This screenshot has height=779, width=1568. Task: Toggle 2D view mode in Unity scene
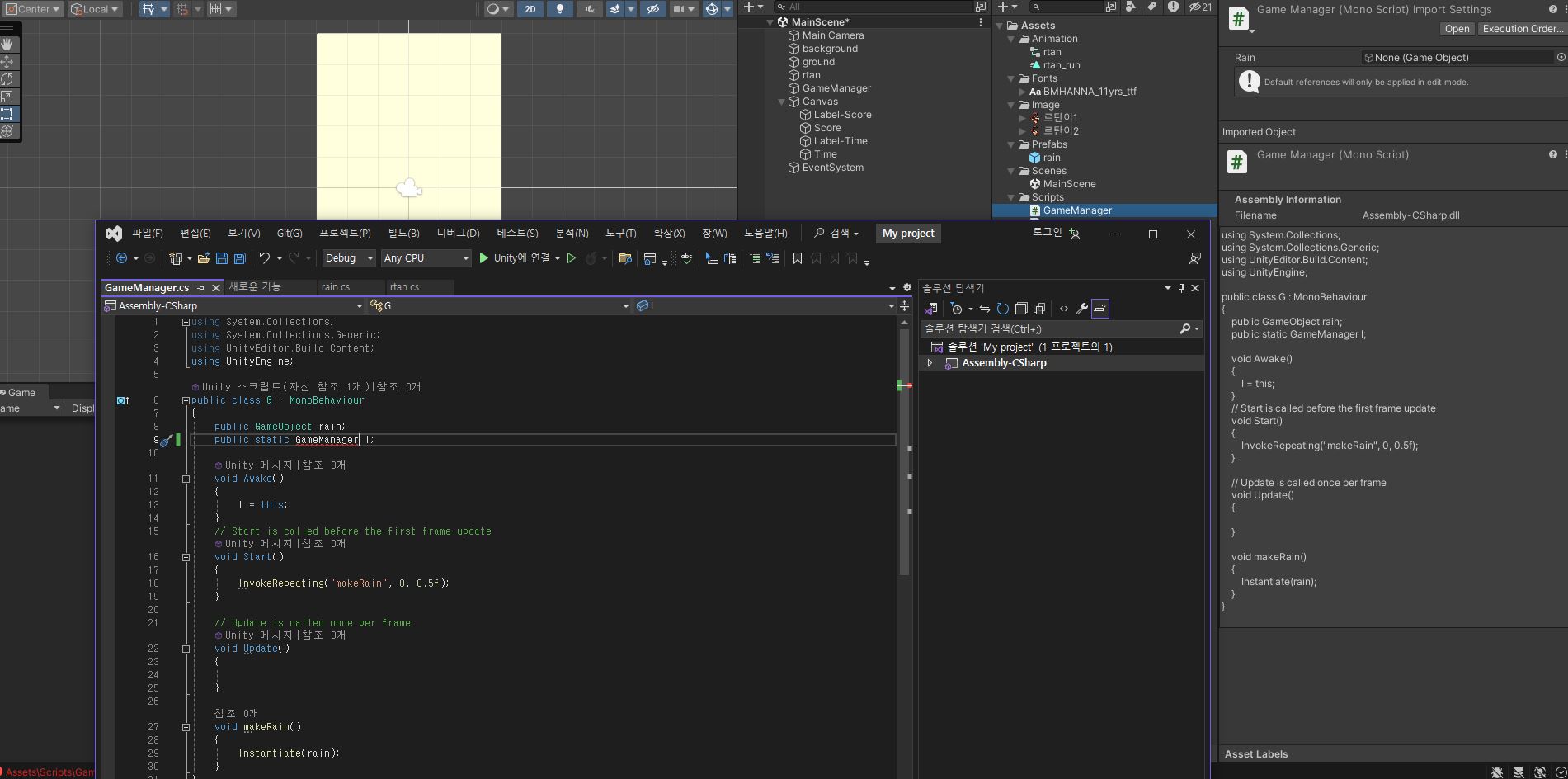pos(530,9)
